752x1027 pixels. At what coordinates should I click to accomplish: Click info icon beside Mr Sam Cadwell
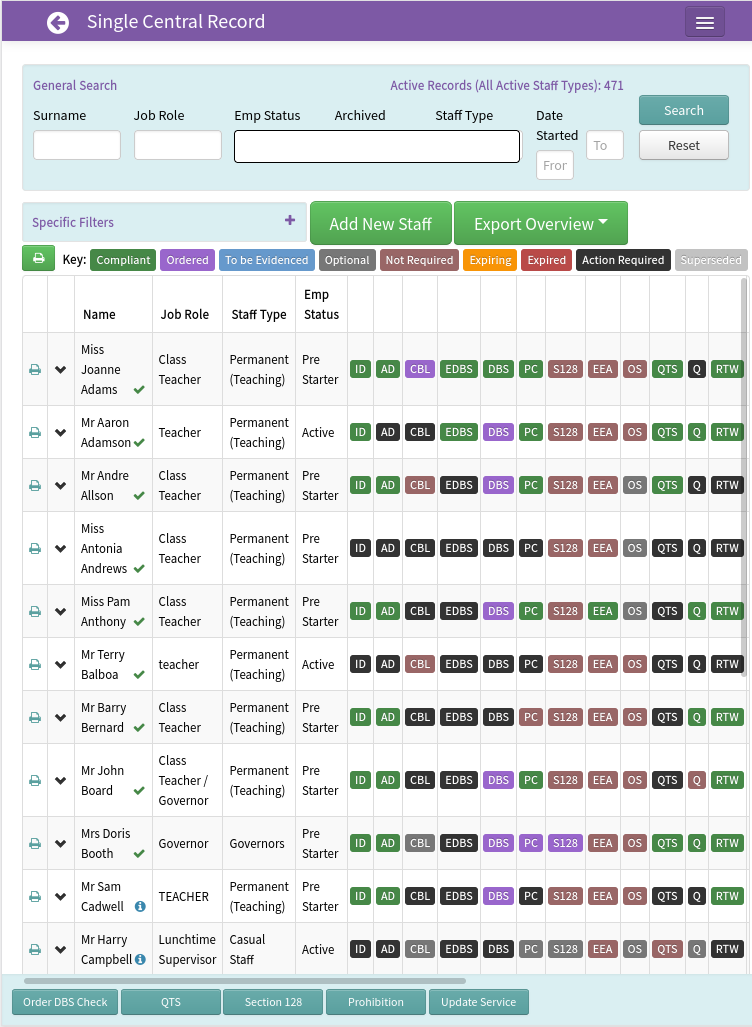[x=140, y=906]
